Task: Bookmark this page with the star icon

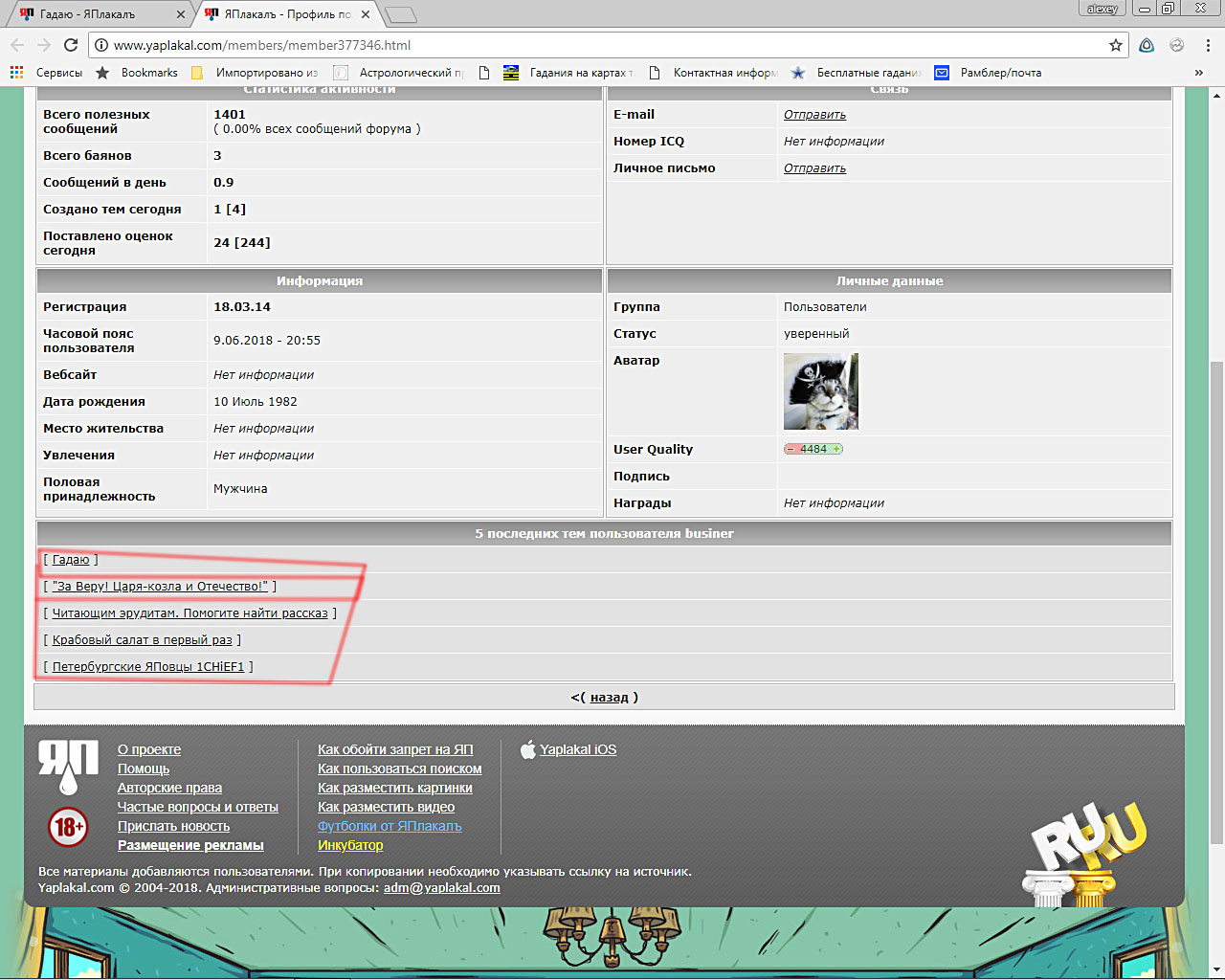Action: [1115, 45]
